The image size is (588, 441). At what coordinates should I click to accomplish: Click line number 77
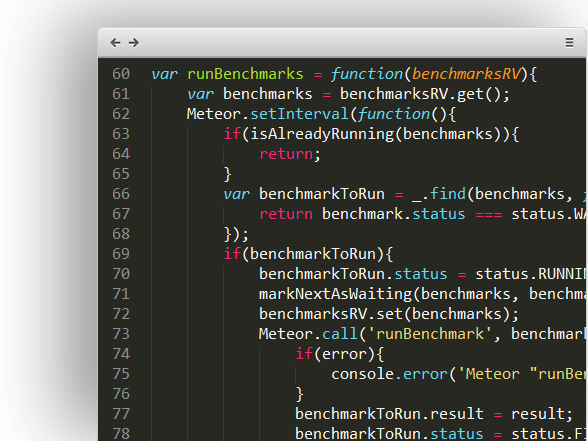point(121,414)
